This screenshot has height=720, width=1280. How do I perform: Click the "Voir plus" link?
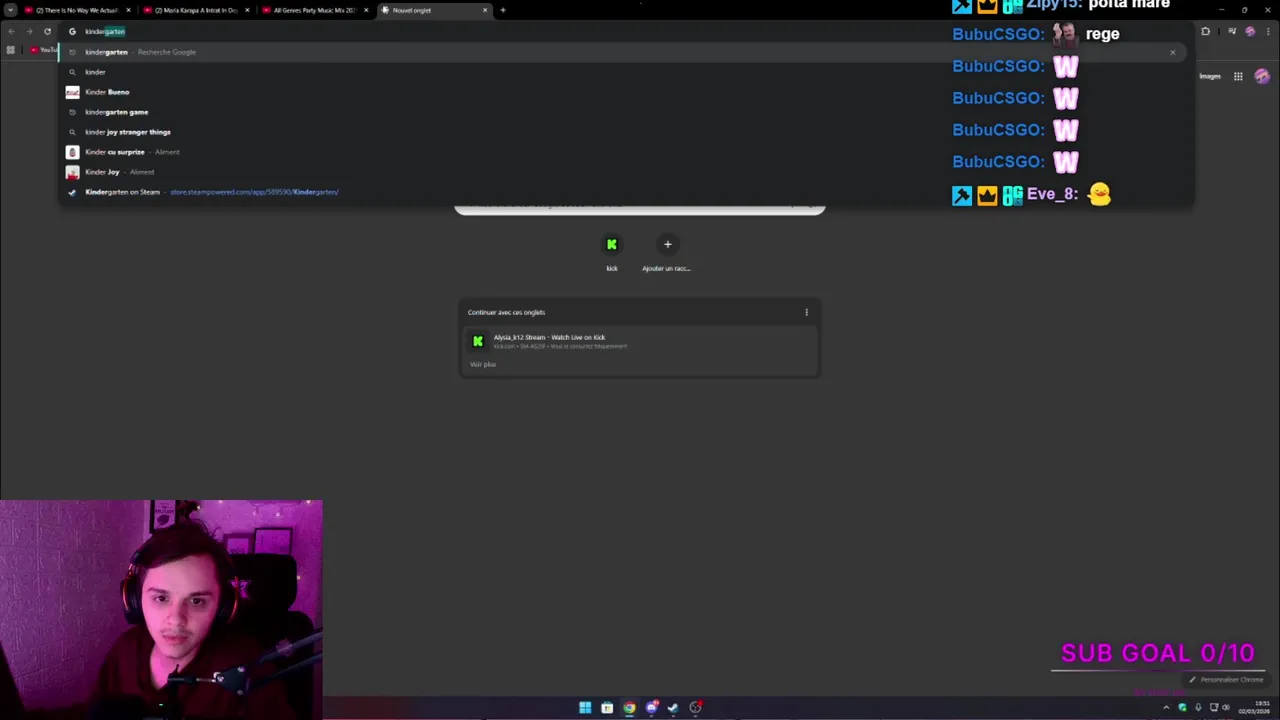(x=483, y=364)
